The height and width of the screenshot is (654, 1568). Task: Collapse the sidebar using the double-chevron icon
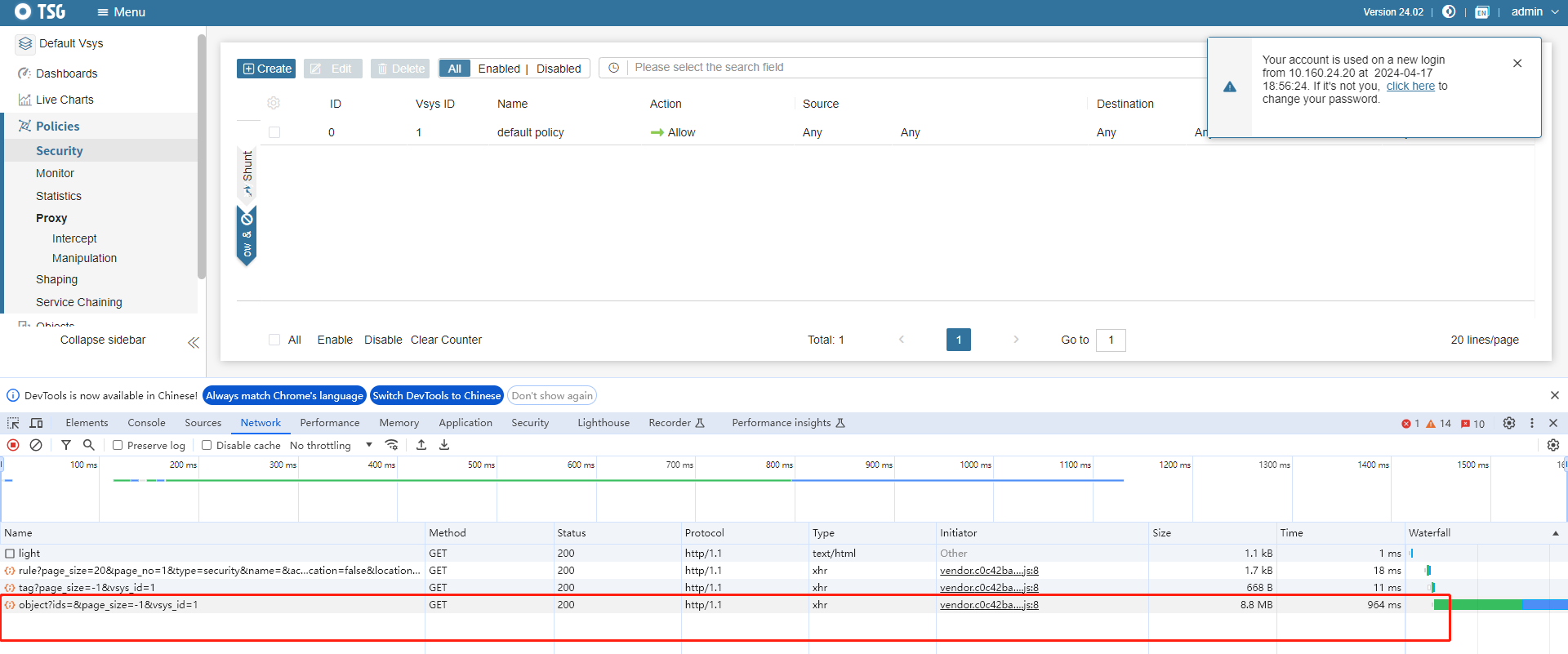[x=194, y=343]
